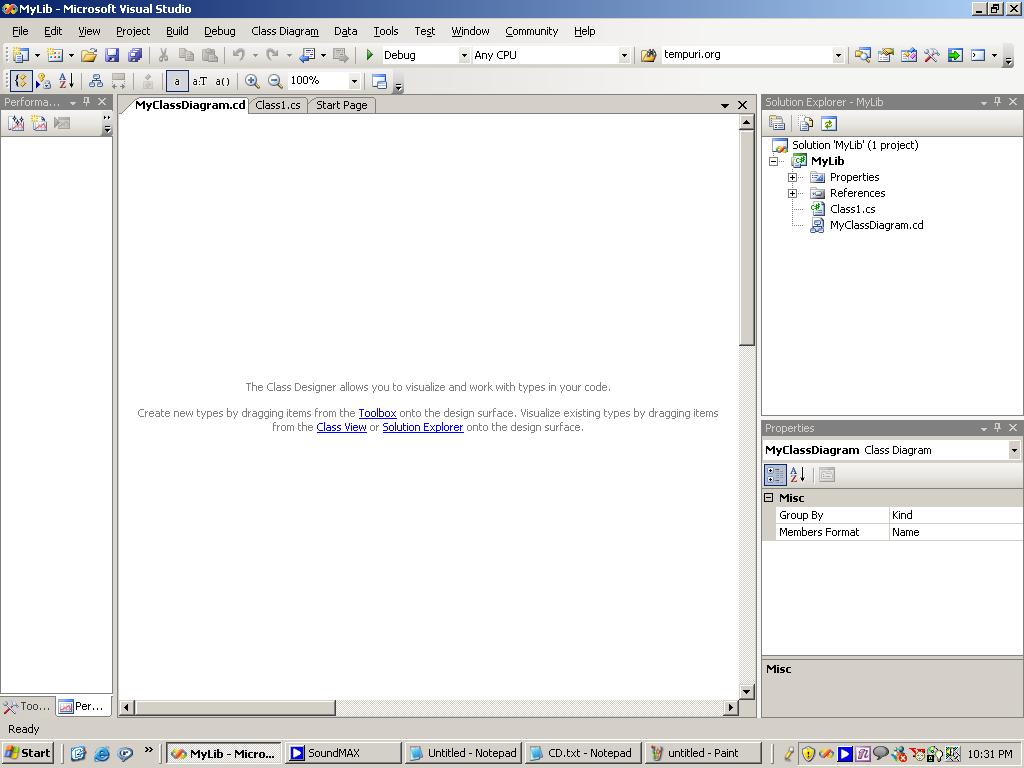The image size is (1024, 768).
Task: Toggle Display Full Signature format
Action: 223,81
